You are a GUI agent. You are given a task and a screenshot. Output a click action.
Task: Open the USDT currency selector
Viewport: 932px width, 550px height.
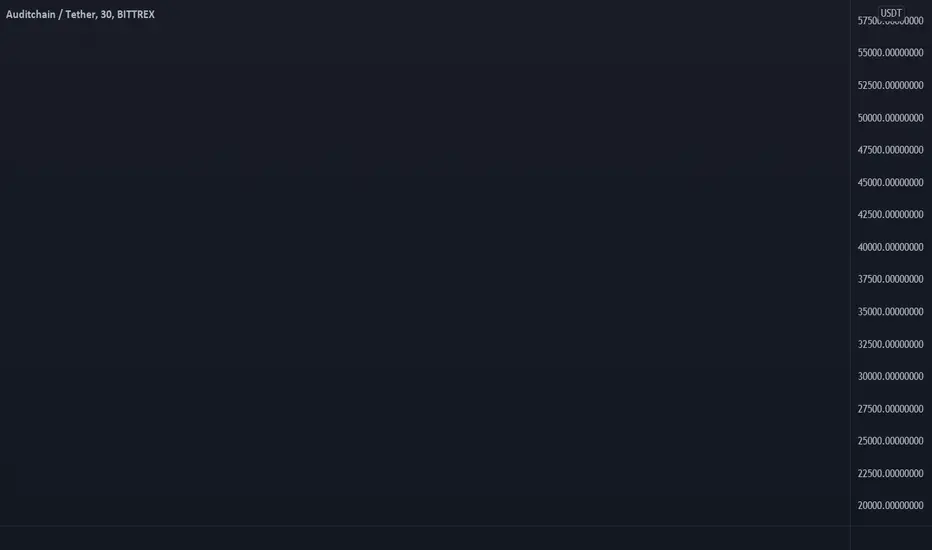890,12
